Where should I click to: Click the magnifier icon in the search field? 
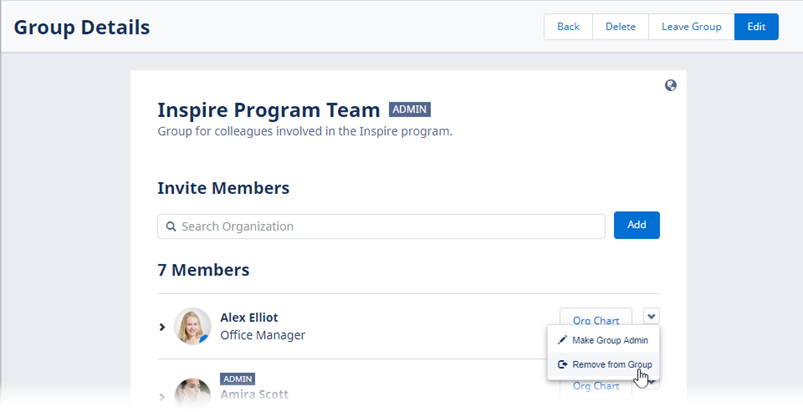(x=171, y=227)
